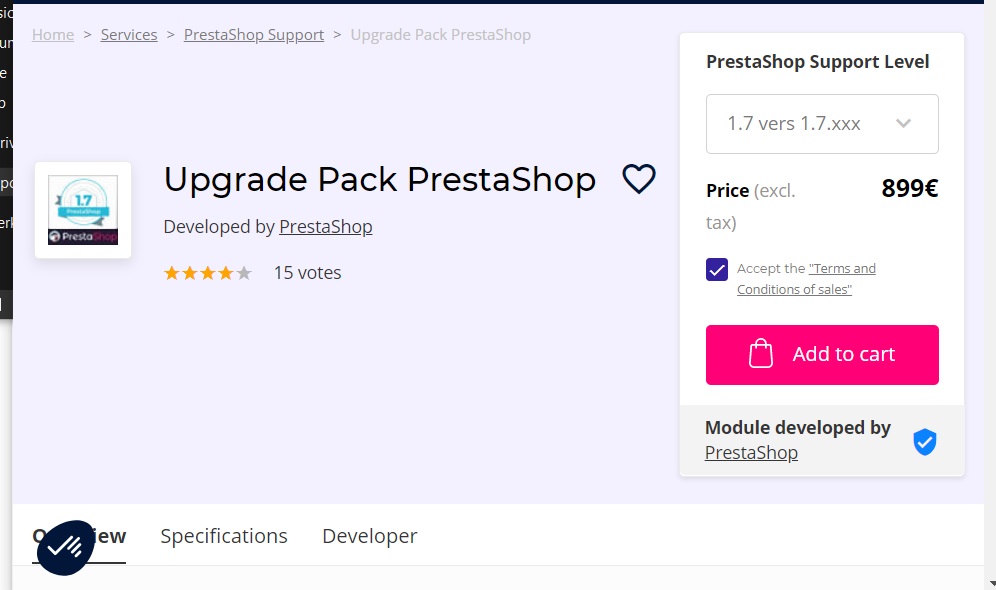
Task: Open the 1.7 vers 1.7.xxx version dropdown
Action: point(821,123)
